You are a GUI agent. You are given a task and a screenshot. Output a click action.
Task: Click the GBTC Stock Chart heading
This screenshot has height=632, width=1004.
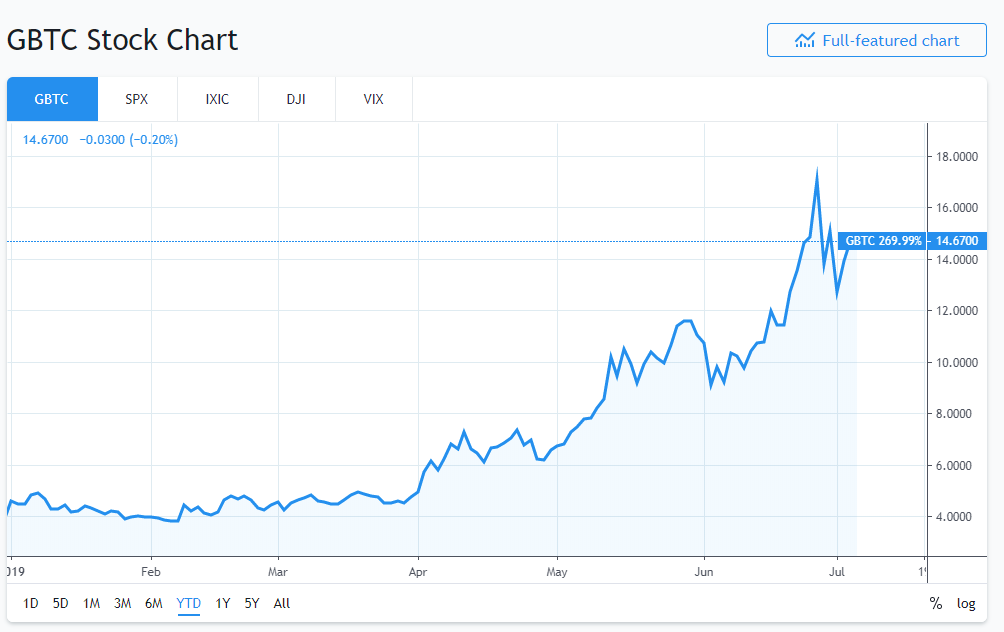click(x=122, y=40)
